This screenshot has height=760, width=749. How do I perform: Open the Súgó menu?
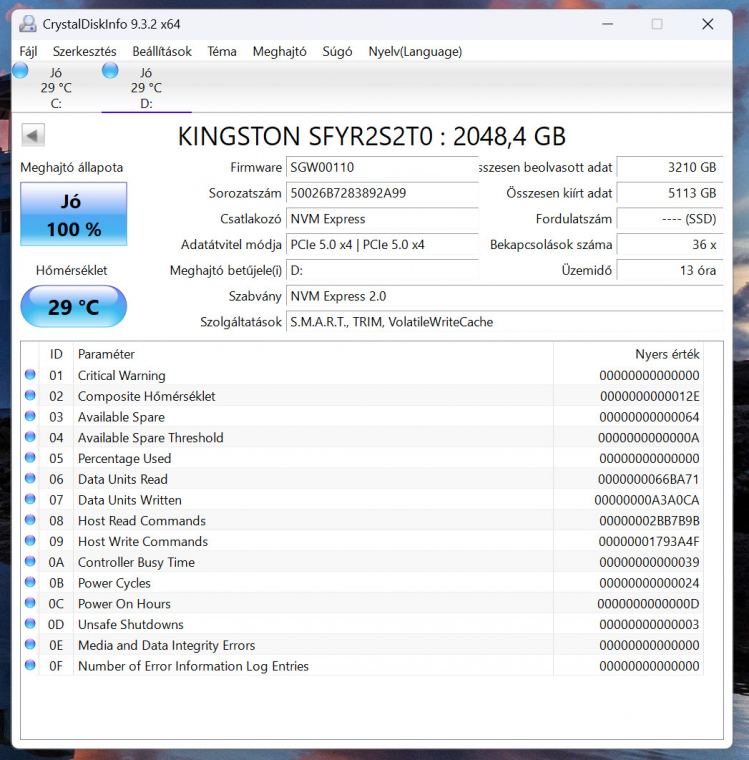[337, 51]
